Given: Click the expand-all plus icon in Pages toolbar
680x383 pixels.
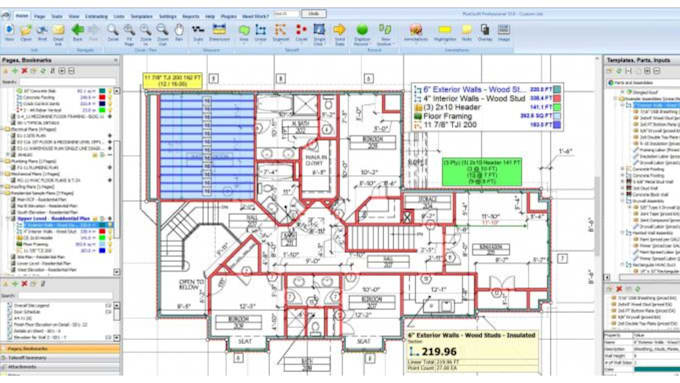Looking at the screenshot, I should pyautogui.click(x=62, y=71).
